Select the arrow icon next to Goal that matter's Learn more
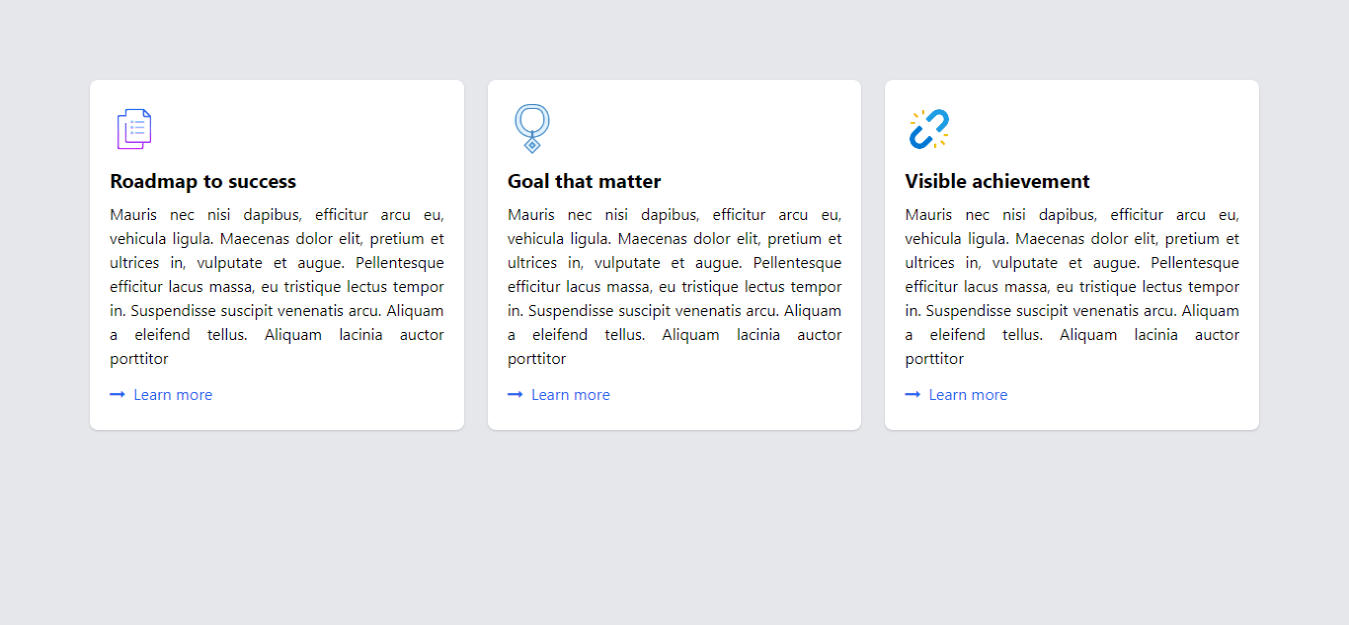Screen dimensions: 1349x625 coord(515,394)
